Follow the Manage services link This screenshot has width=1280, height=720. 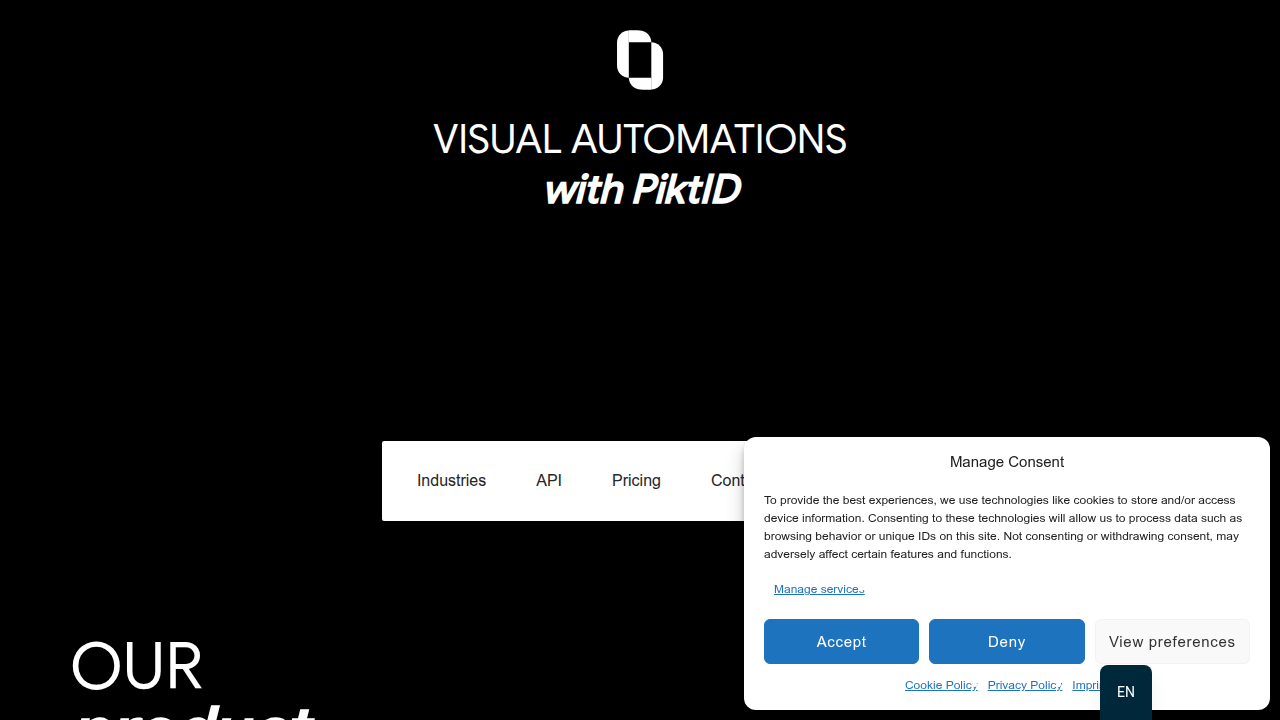tap(819, 589)
